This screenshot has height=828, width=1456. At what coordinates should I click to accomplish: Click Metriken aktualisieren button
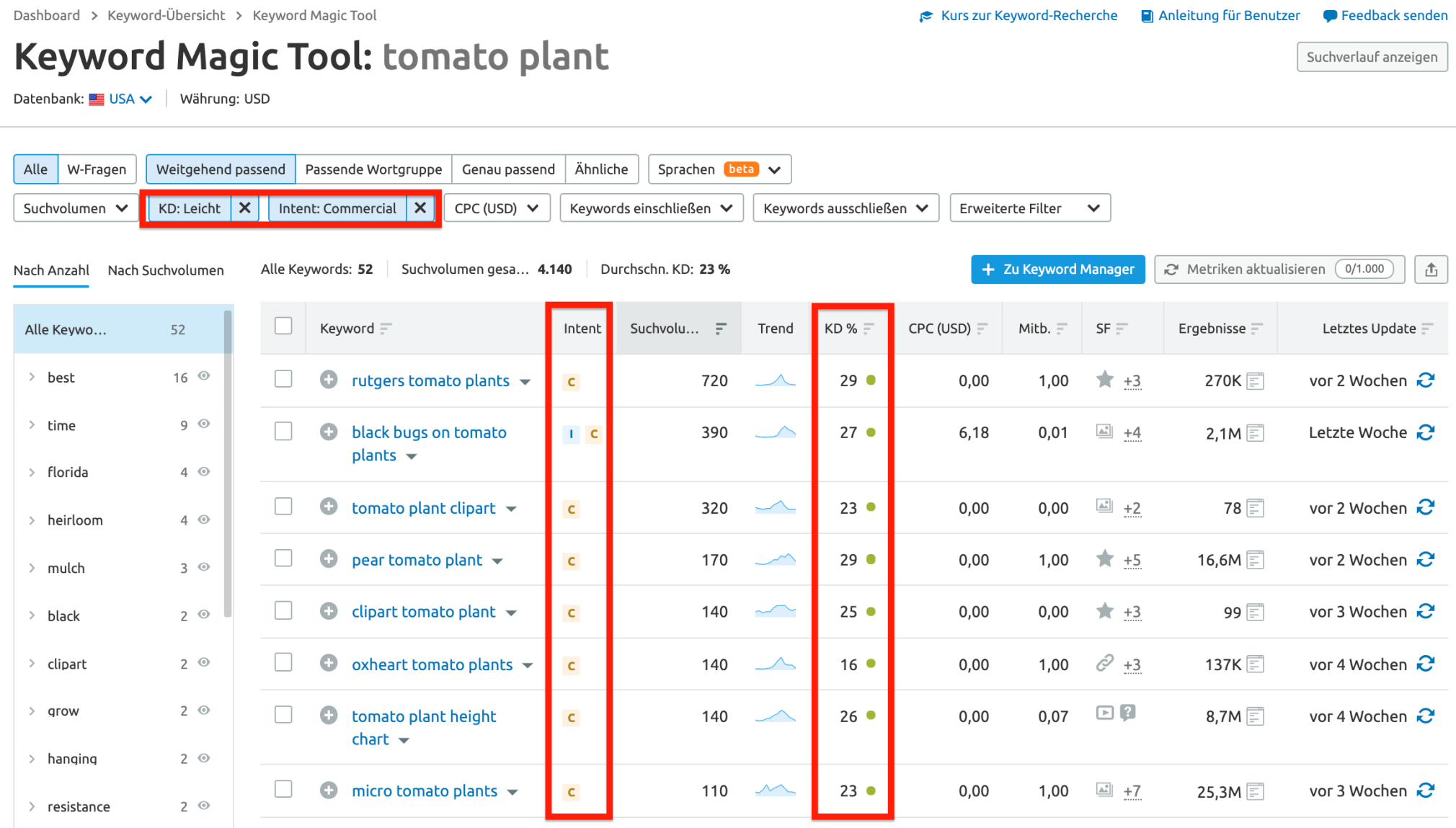(1279, 270)
